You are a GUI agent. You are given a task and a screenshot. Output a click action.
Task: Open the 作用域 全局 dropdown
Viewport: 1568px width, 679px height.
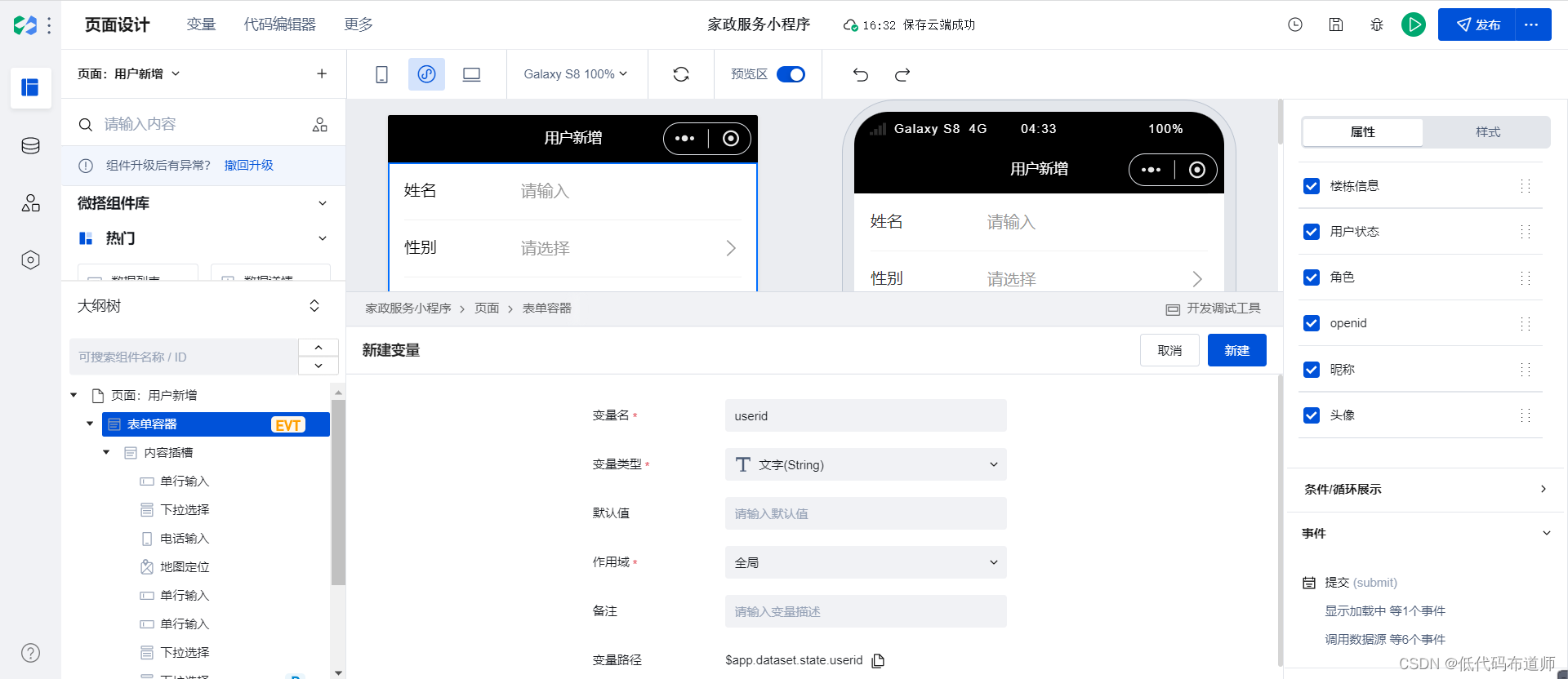[x=866, y=562]
